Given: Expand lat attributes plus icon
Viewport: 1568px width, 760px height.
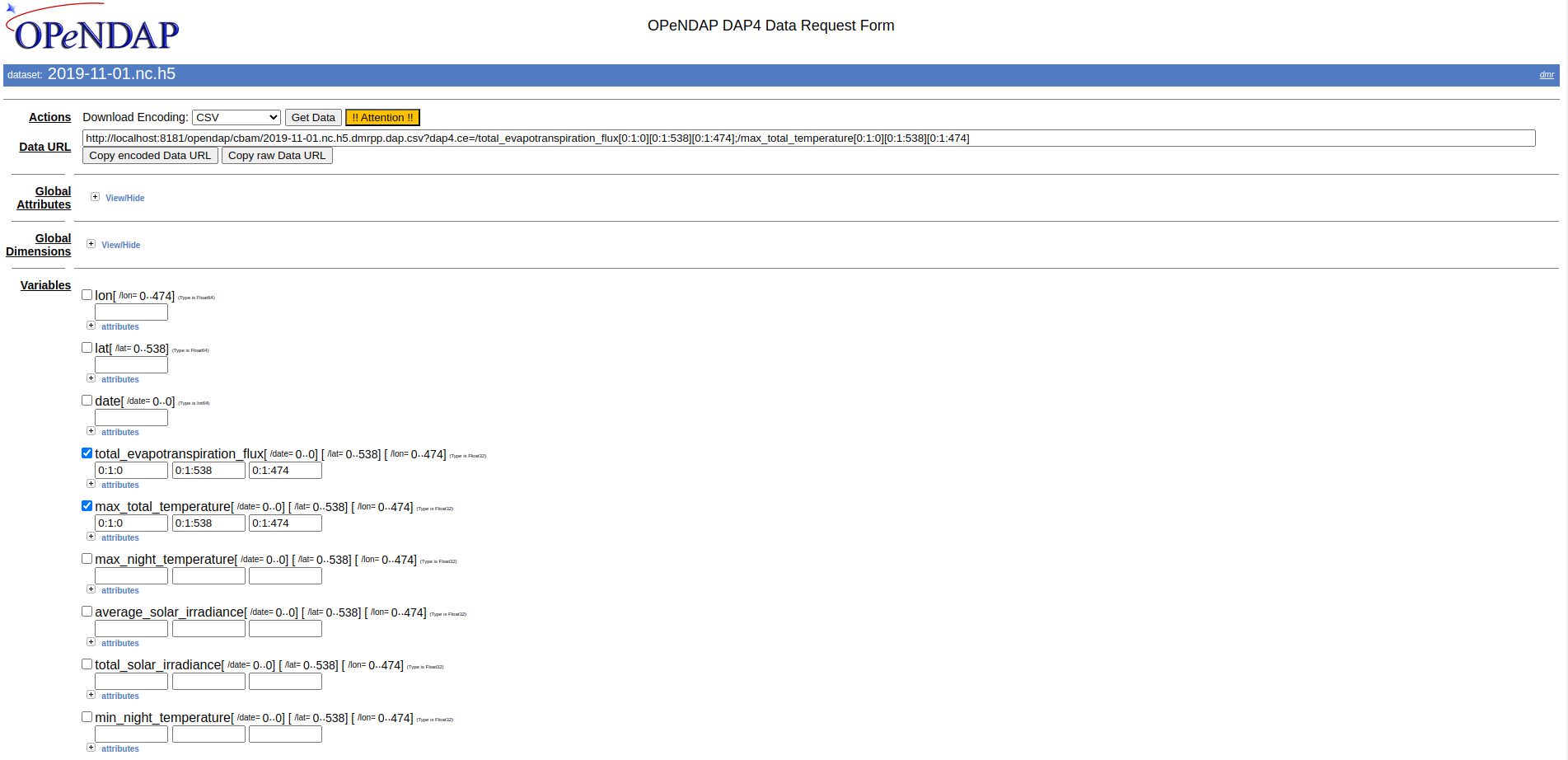Looking at the screenshot, I should pyautogui.click(x=91, y=378).
